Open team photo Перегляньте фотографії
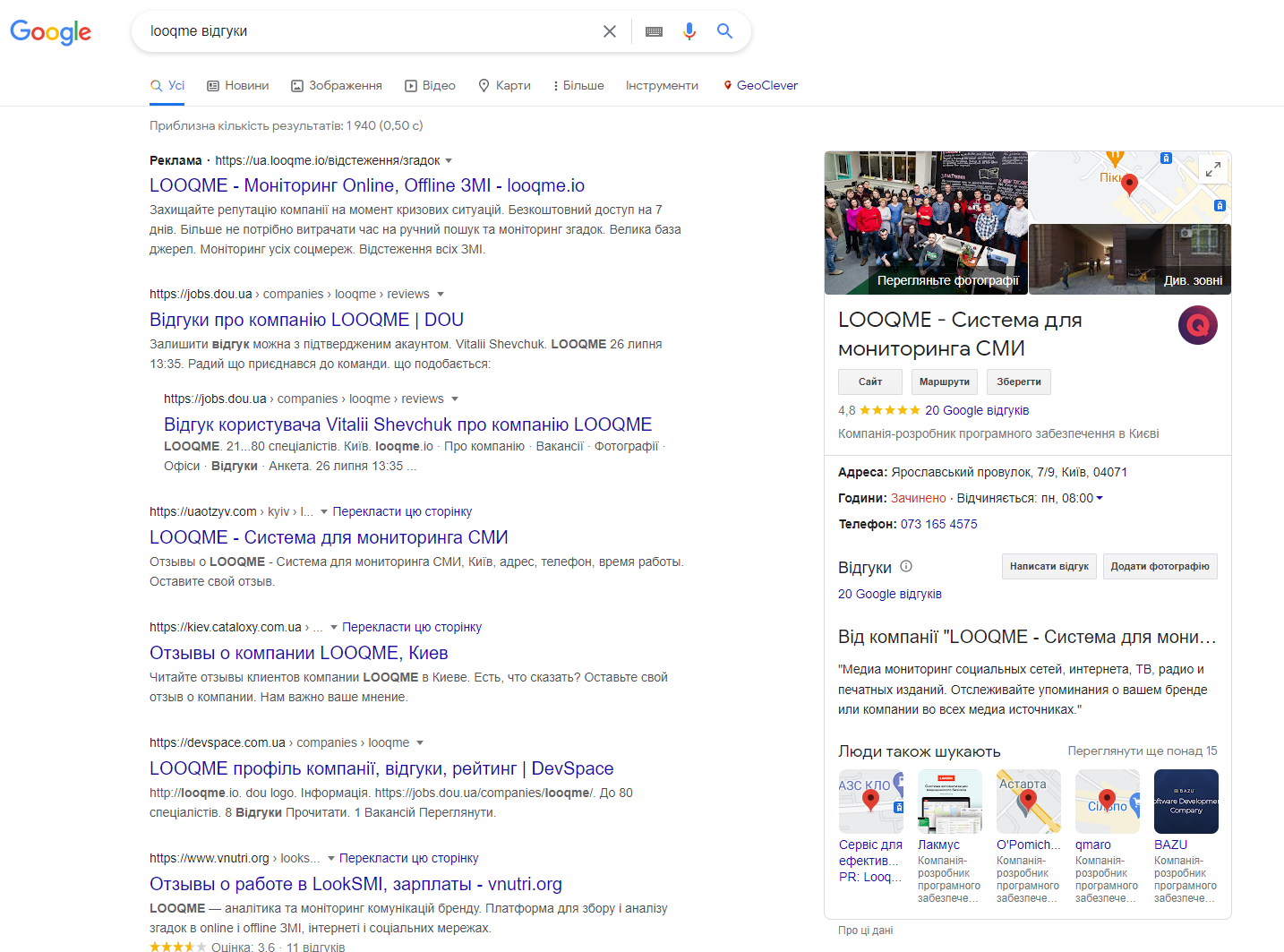Screen dimensions: 1284x952 [x=926, y=223]
